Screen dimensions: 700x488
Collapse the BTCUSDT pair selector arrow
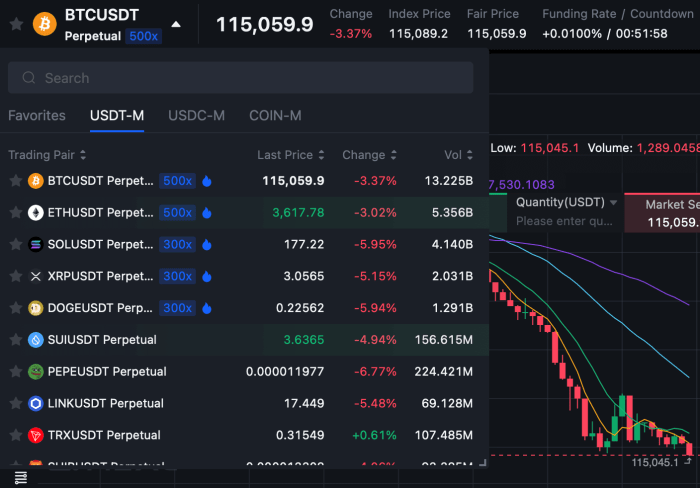pyautogui.click(x=176, y=24)
